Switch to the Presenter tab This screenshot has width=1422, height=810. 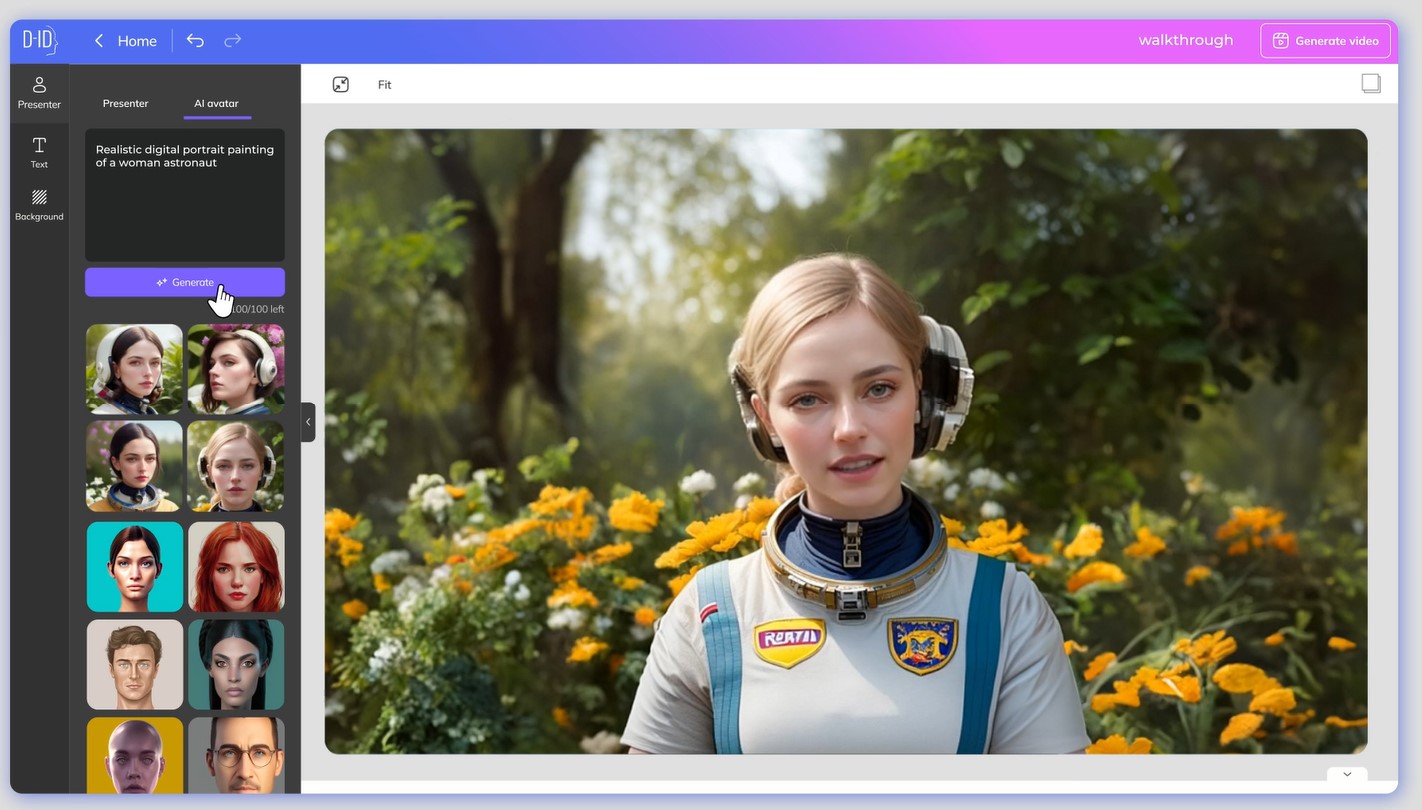pyautogui.click(x=125, y=103)
